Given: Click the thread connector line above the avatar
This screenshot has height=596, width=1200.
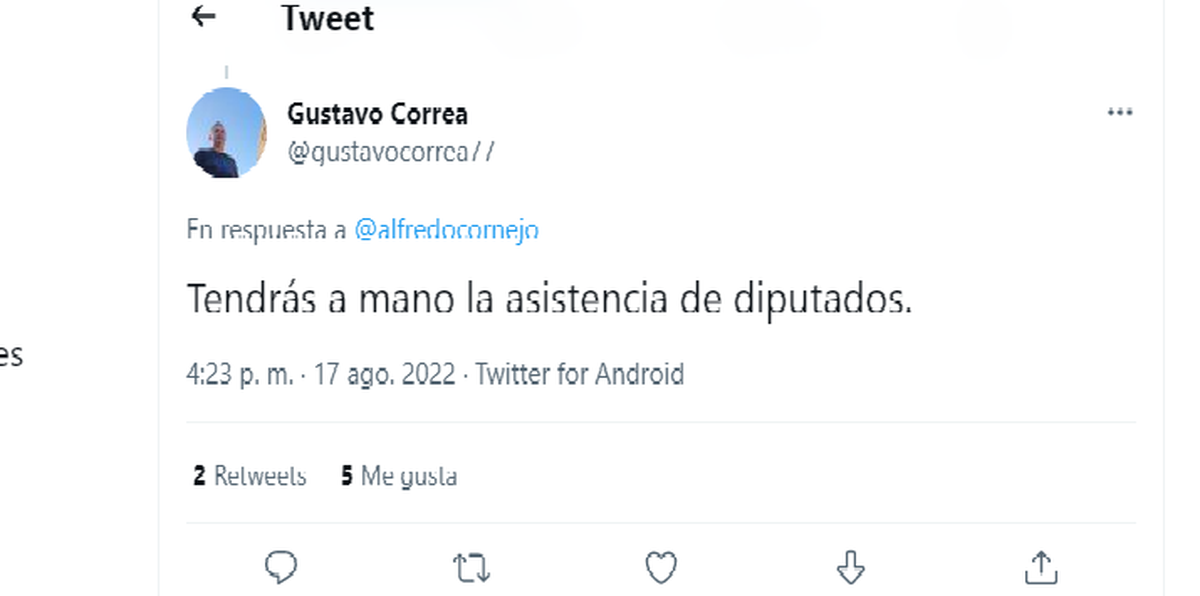Looking at the screenshot, I should coord(227,73).
